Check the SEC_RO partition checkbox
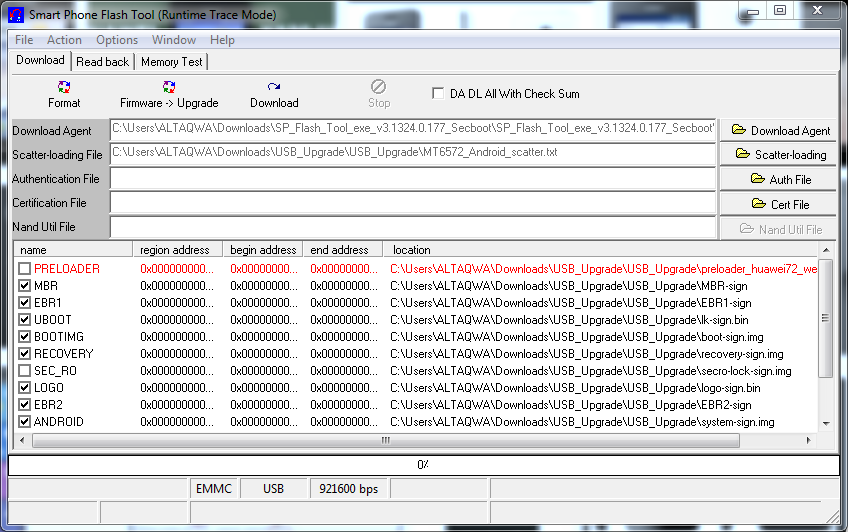Screen dimensions: 848x532 tap(24, 371)
